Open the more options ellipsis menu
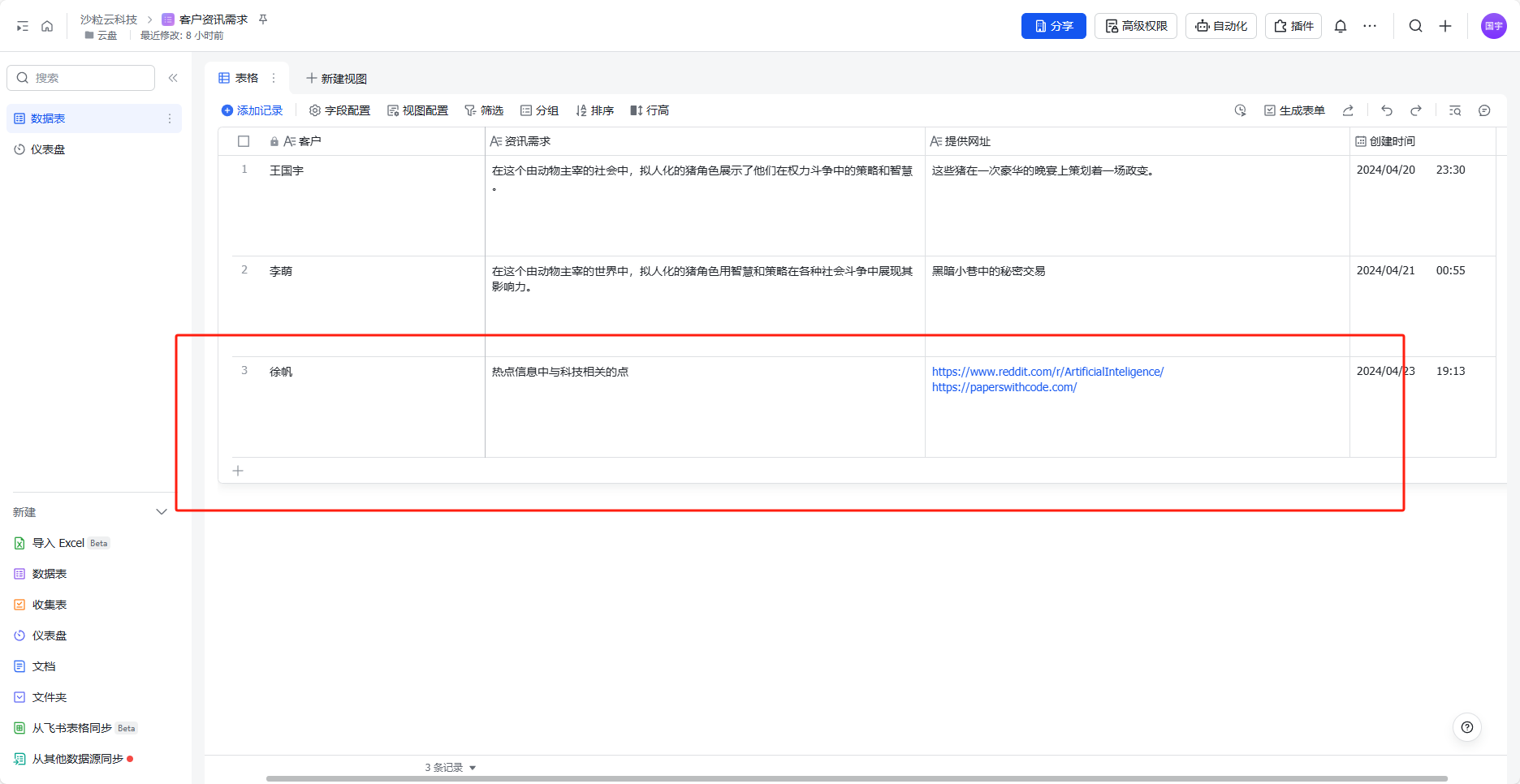The height and width of the screenshot is (784, 1520). tap(1370, 26)
